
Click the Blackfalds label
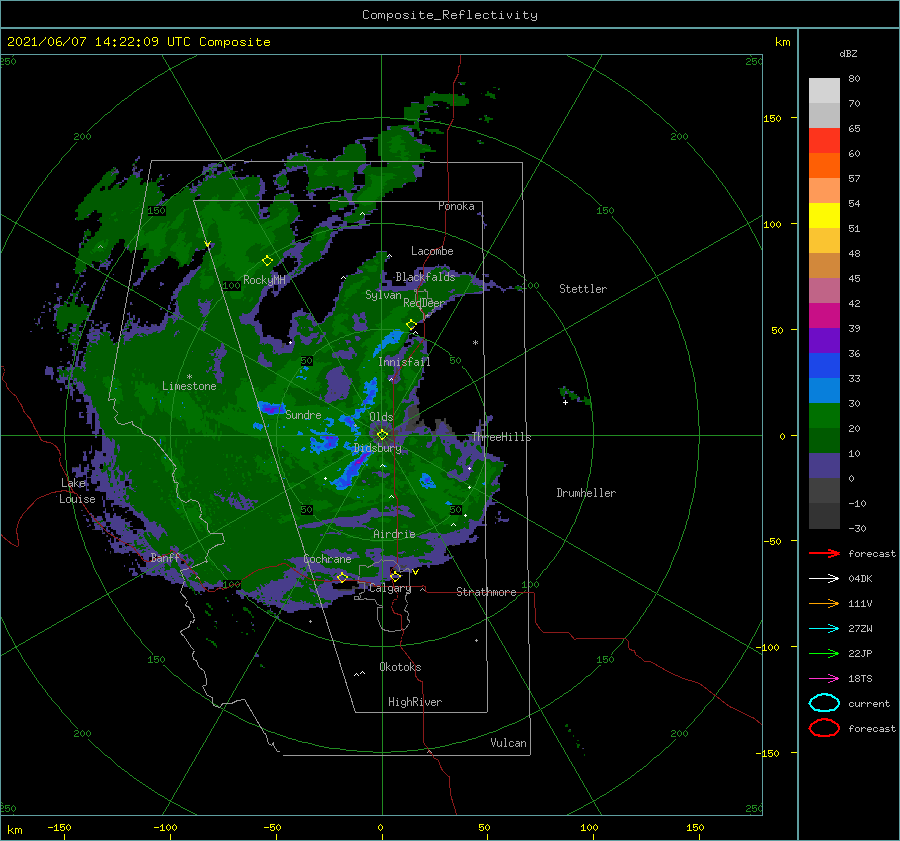pyautogui.click(x=425, y=277)
